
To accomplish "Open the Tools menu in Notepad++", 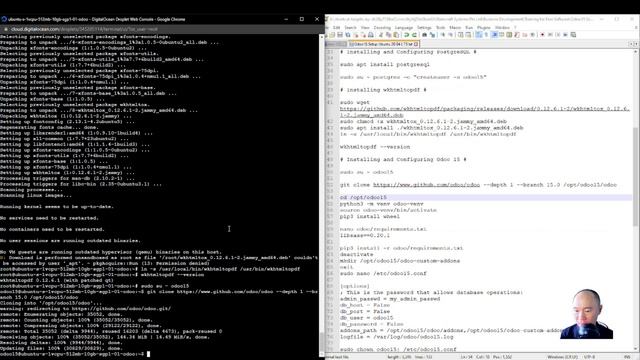I will tap(440, 27).
